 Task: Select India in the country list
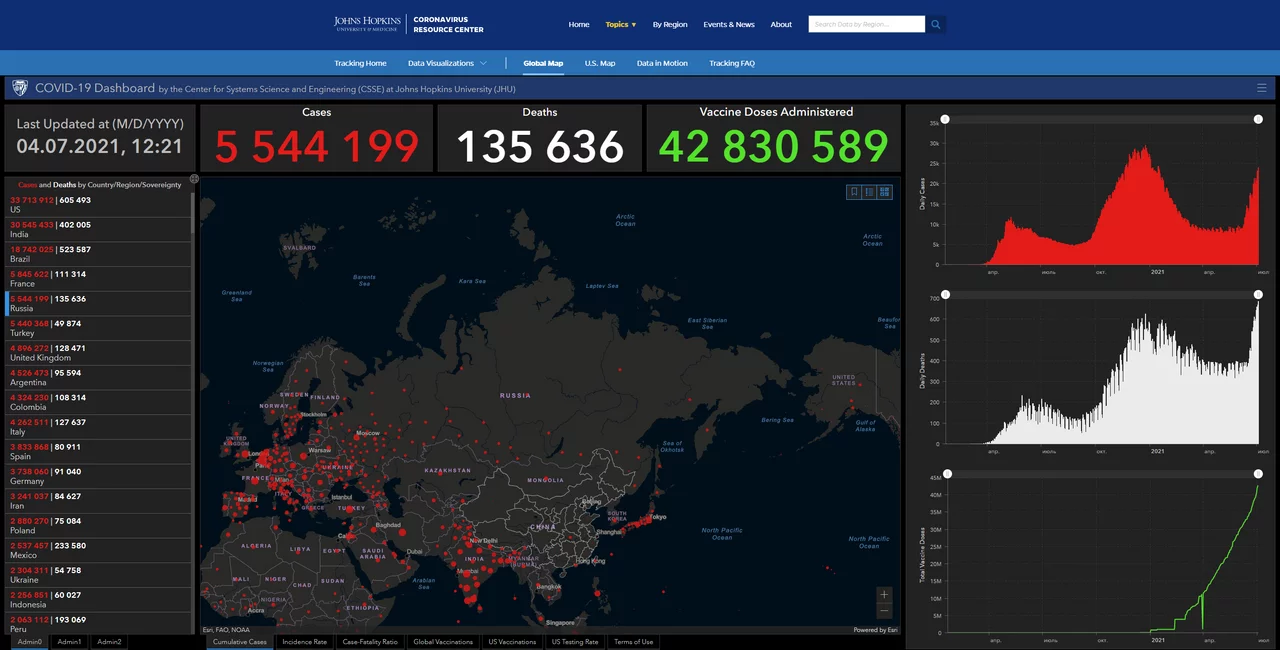click(97, 229)
